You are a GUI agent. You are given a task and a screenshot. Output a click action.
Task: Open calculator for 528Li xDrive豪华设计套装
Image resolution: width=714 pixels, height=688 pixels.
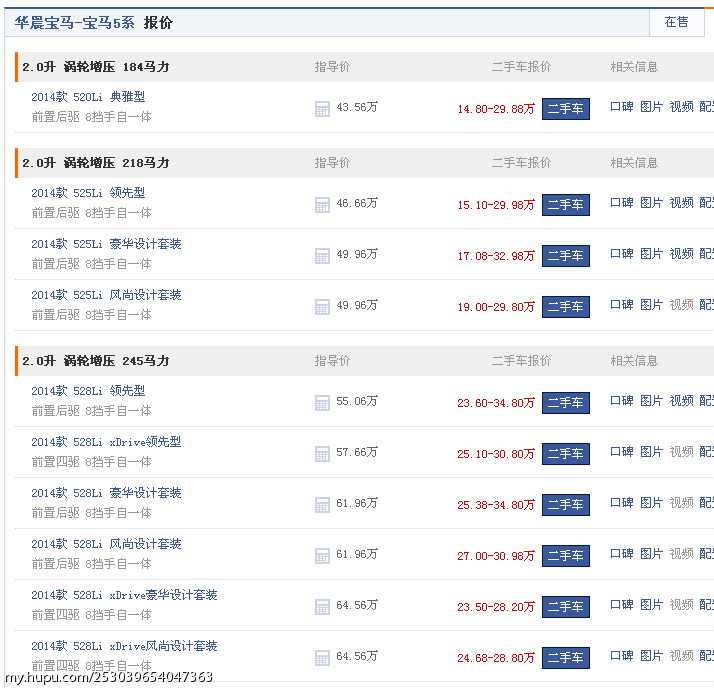pyautogui.click(x=322, y=607)
